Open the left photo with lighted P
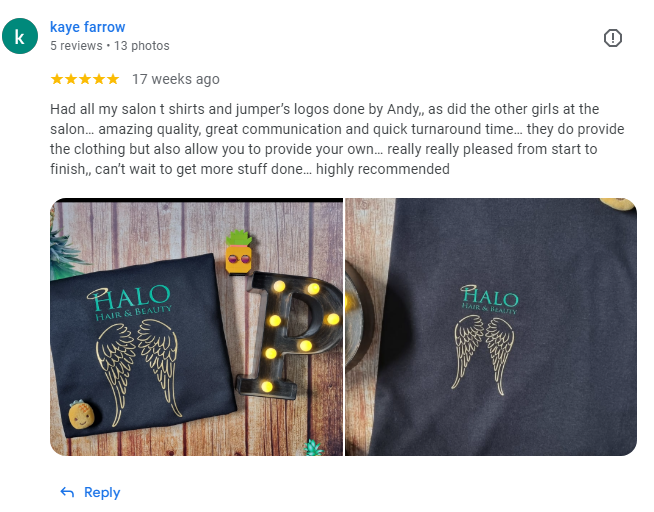Image resolution: width=654 pixels, height=512 pixels. pos(196,327)
